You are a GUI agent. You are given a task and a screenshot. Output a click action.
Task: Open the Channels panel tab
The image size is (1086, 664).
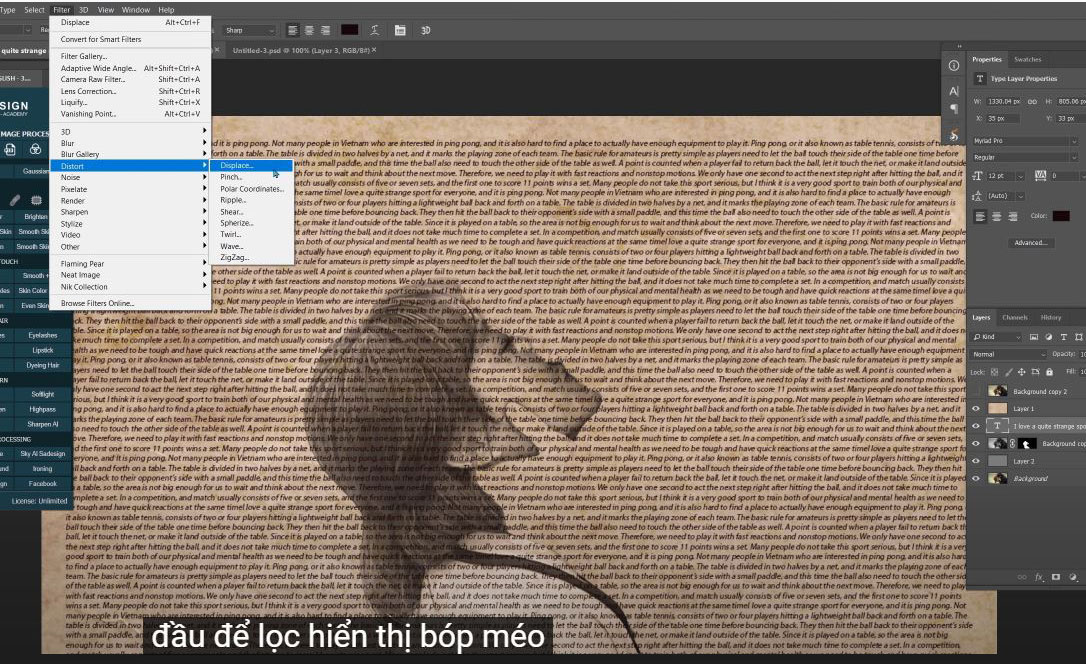[1014, 317]
